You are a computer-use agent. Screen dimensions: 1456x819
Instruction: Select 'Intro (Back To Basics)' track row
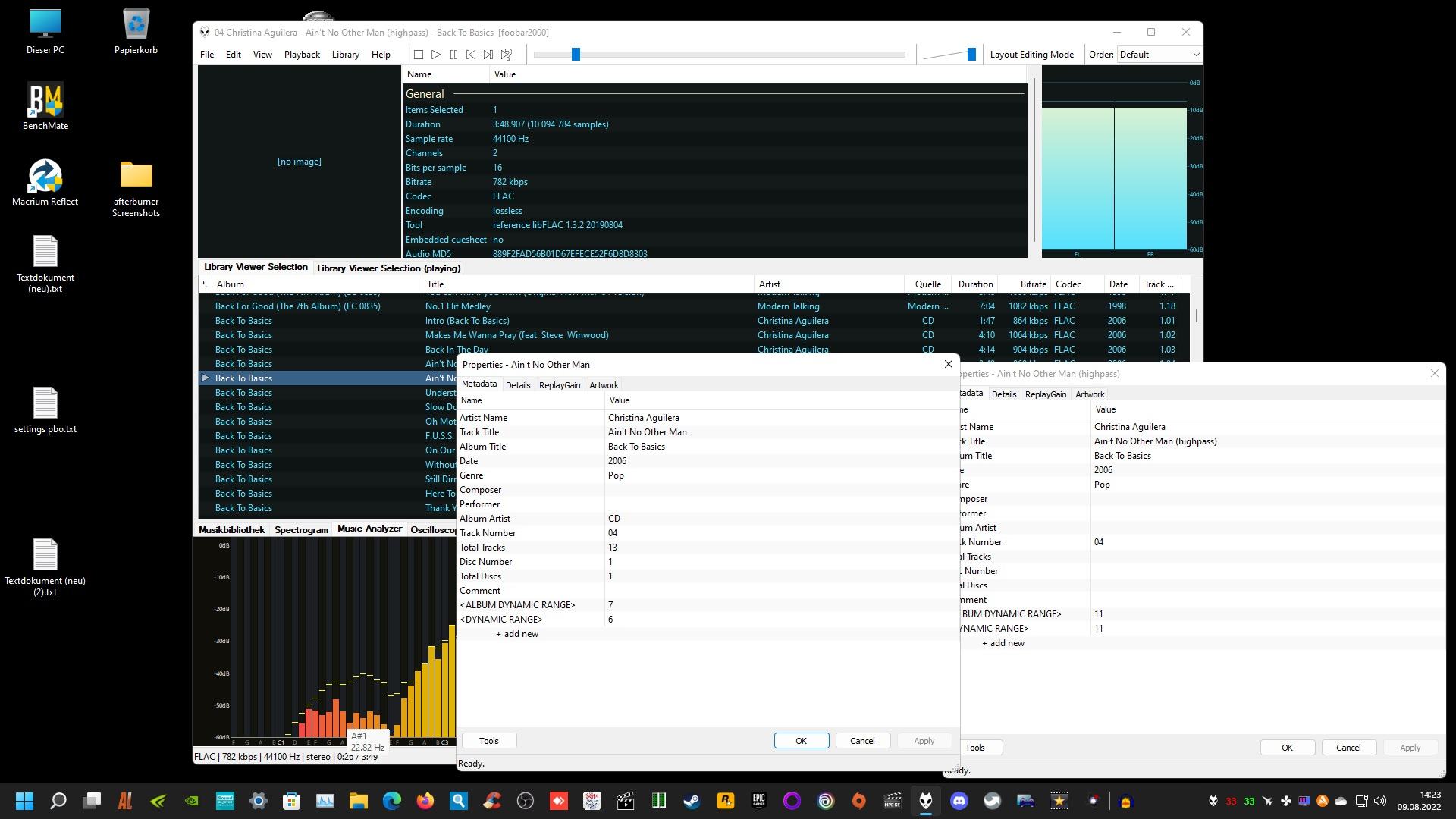[694, 321]
